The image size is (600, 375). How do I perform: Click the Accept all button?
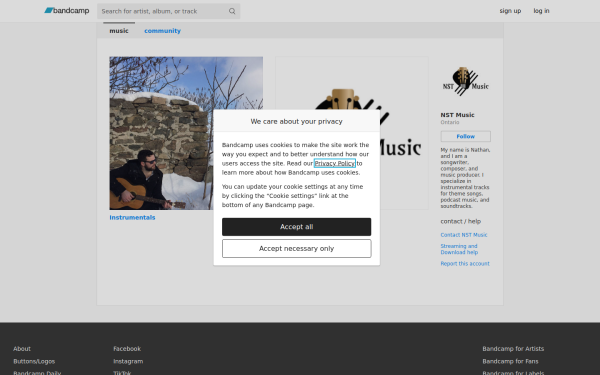[297, 227]
